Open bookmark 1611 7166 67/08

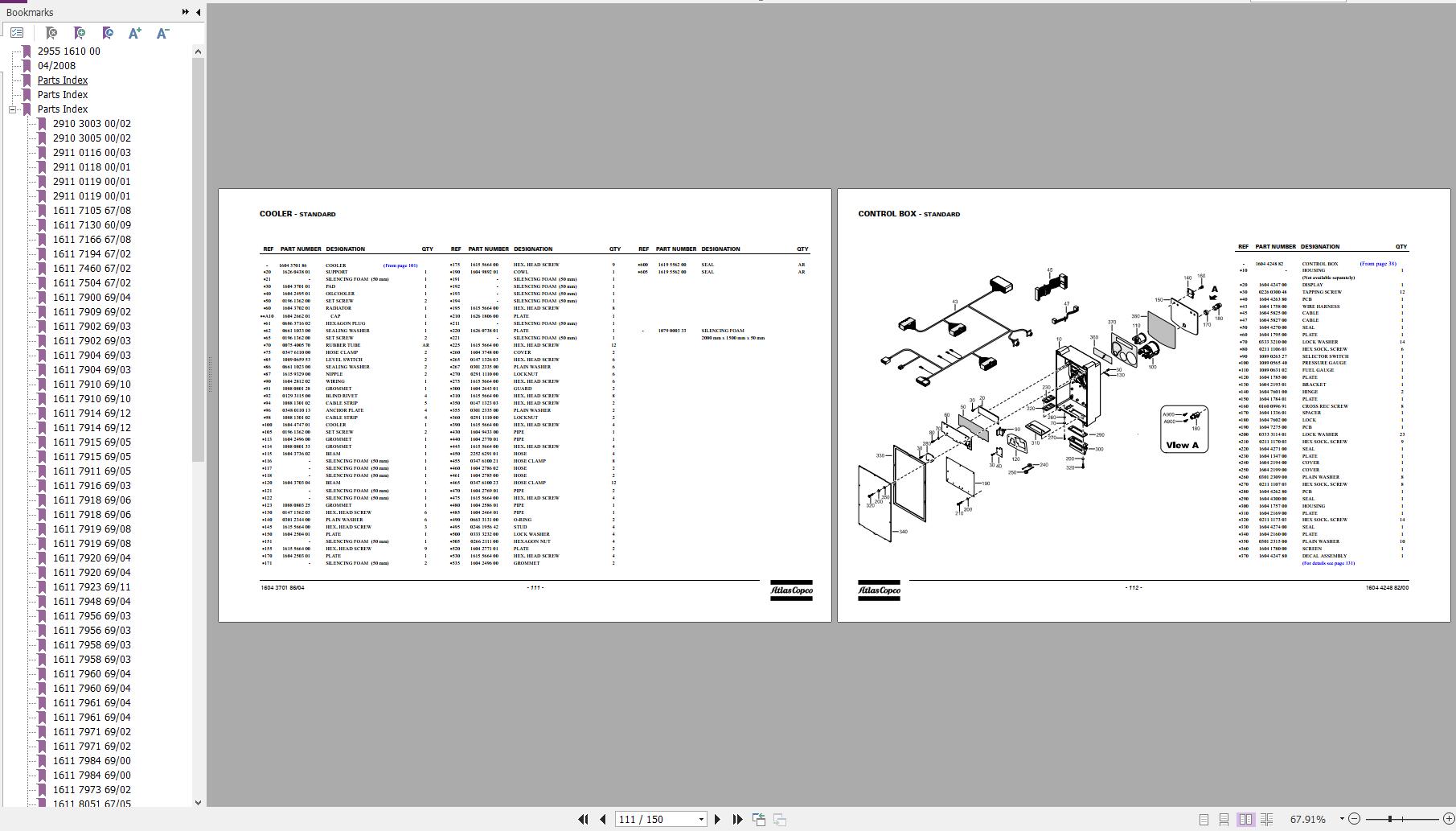click(x=92, y=240)
